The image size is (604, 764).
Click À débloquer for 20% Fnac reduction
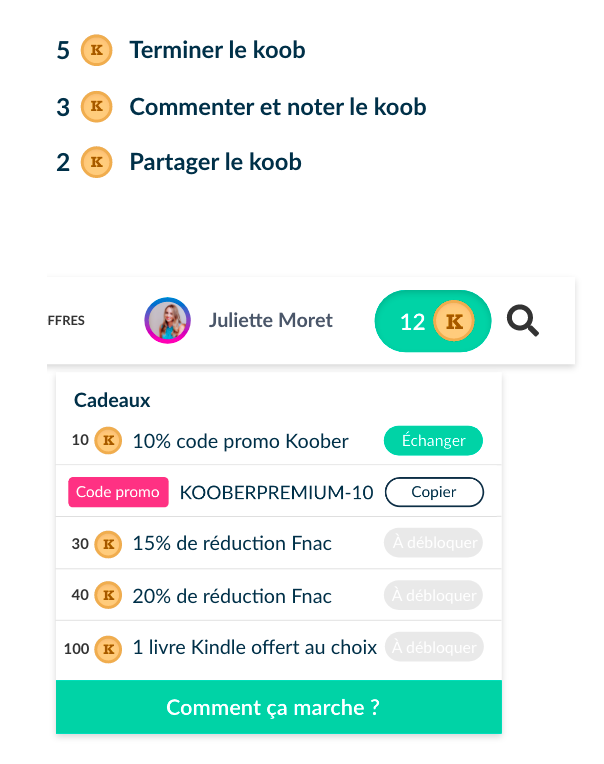click(x=433, y=596)
